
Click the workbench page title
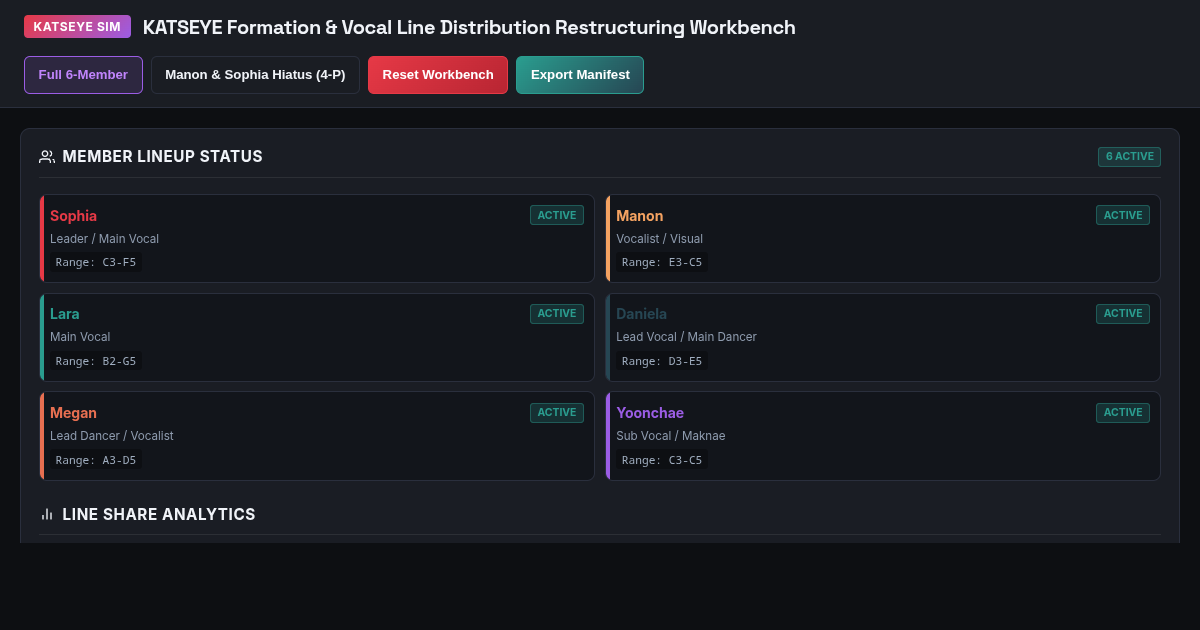coord(469,27)
